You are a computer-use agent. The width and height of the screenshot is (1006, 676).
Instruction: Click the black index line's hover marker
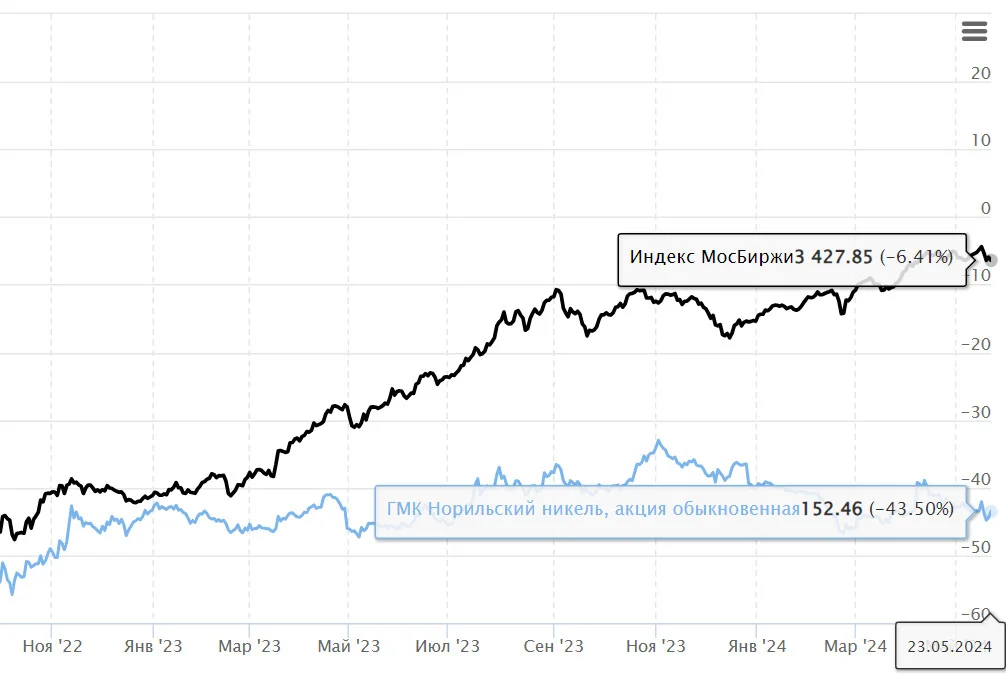[x=991, y=260]
